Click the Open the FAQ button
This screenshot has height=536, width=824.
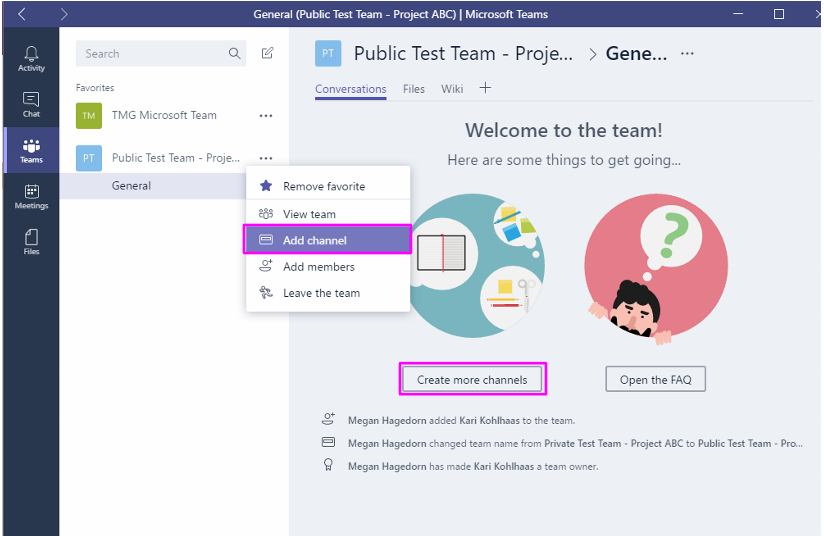coord(655,379)
